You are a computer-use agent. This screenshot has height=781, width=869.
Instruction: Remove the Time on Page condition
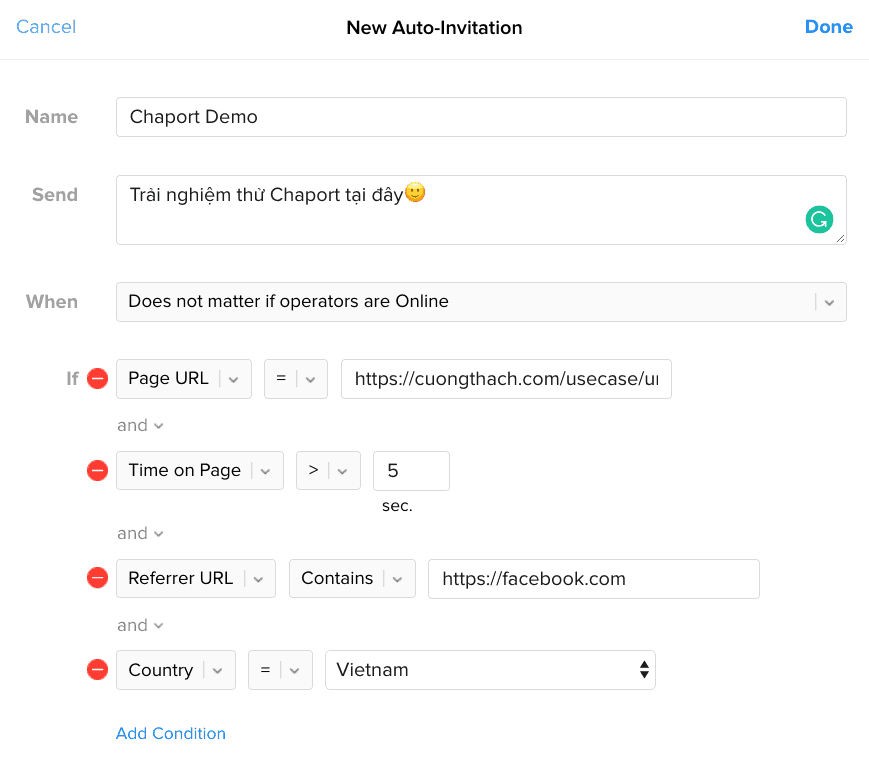(98, 471)
